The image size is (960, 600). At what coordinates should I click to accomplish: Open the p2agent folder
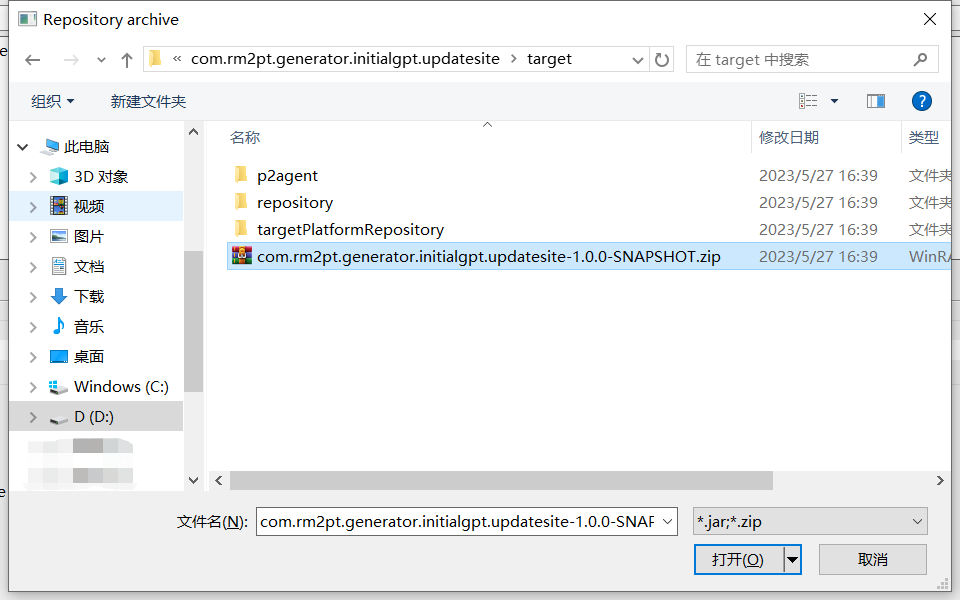(287, 175)
